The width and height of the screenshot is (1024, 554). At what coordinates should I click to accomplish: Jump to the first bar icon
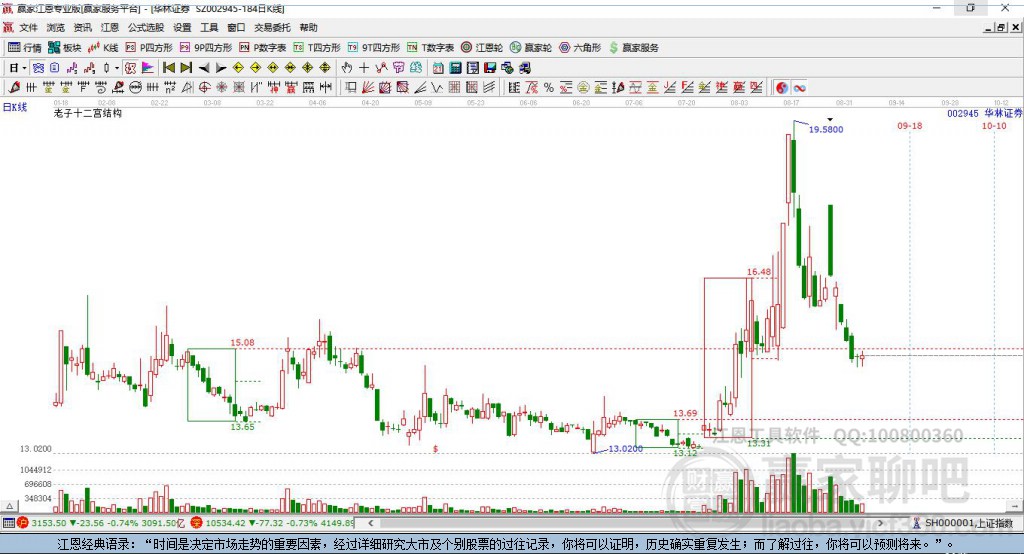click(168, 68)
